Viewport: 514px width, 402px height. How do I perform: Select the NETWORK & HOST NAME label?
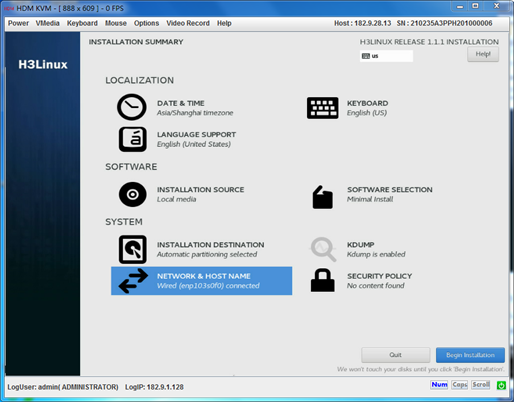click(x=204, y=276)
